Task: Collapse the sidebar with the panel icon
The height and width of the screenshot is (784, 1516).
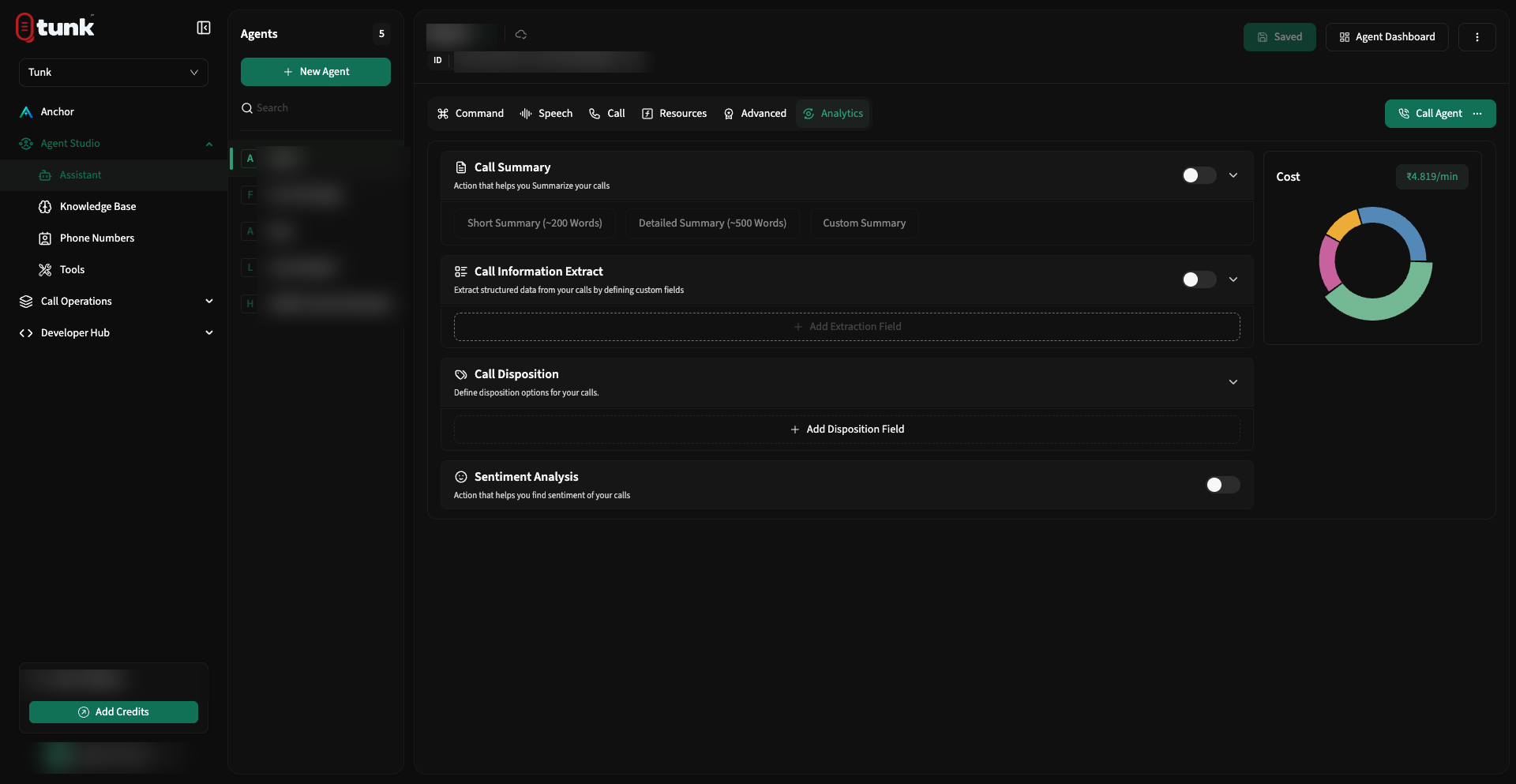Action: point(204,28)
